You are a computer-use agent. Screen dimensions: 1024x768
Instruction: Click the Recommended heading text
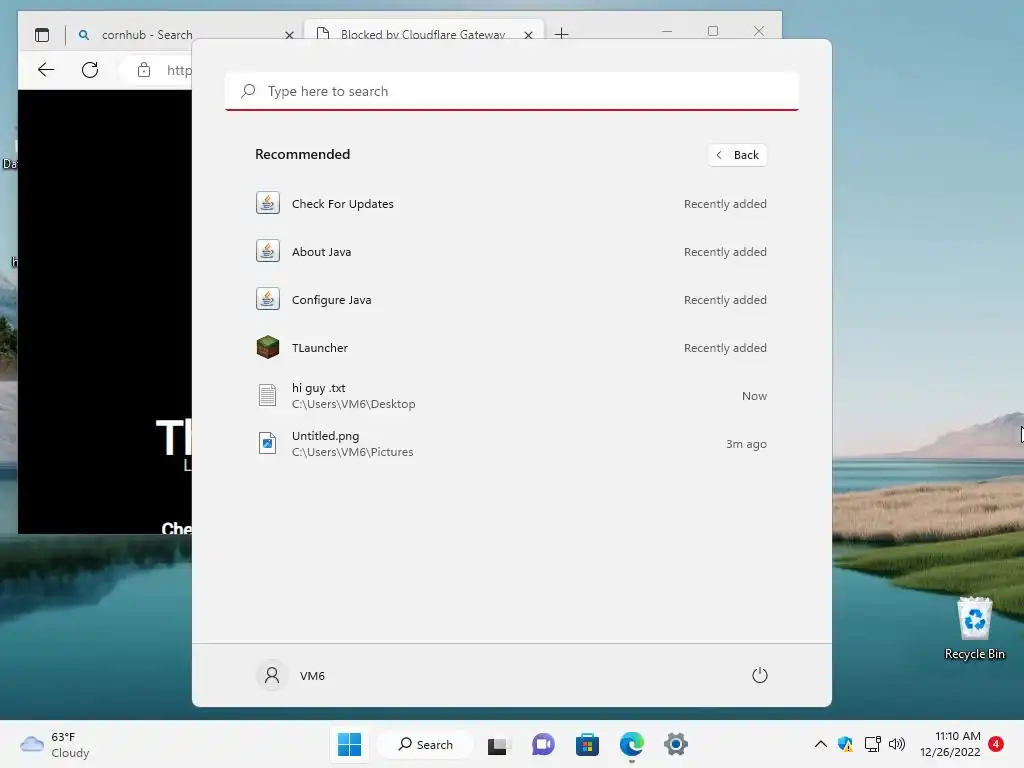[x=302, y=154]
